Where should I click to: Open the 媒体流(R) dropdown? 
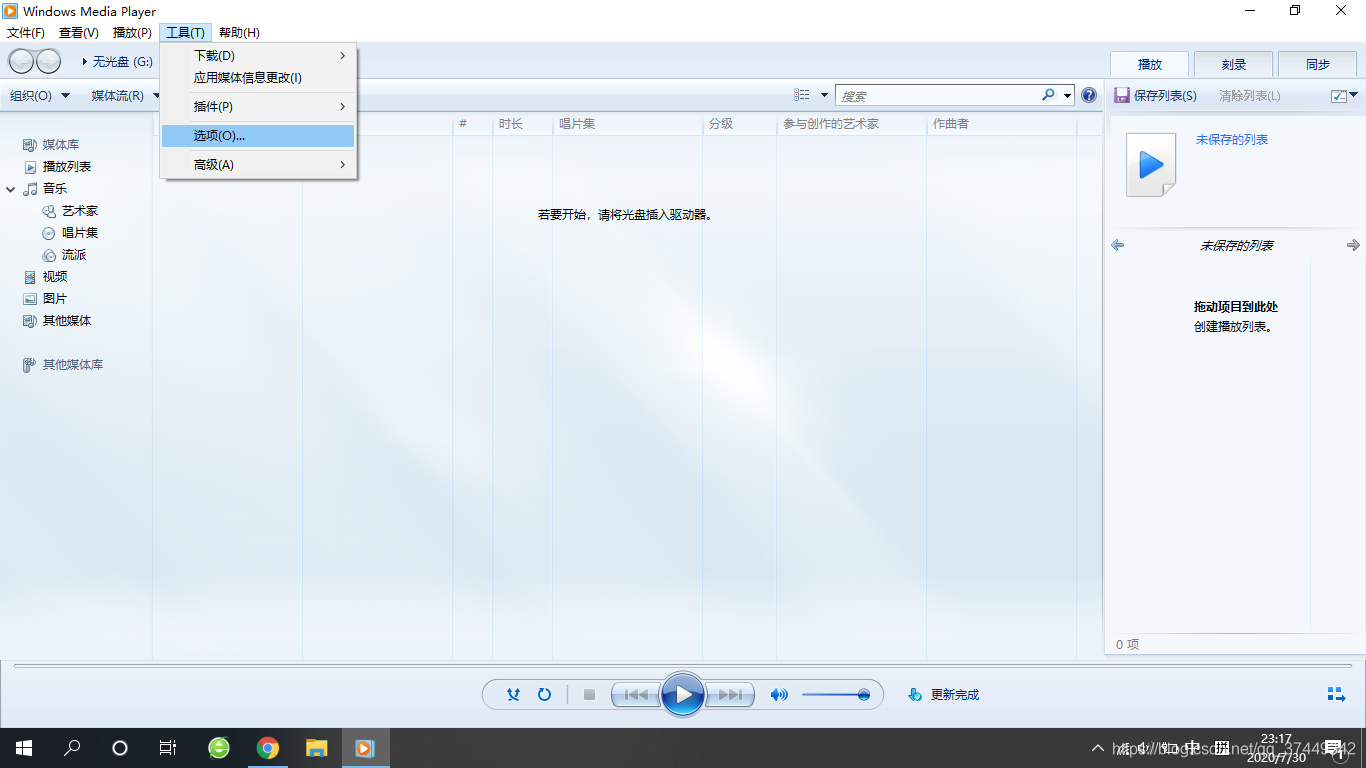pyautogui.click(x=124, y=96)
